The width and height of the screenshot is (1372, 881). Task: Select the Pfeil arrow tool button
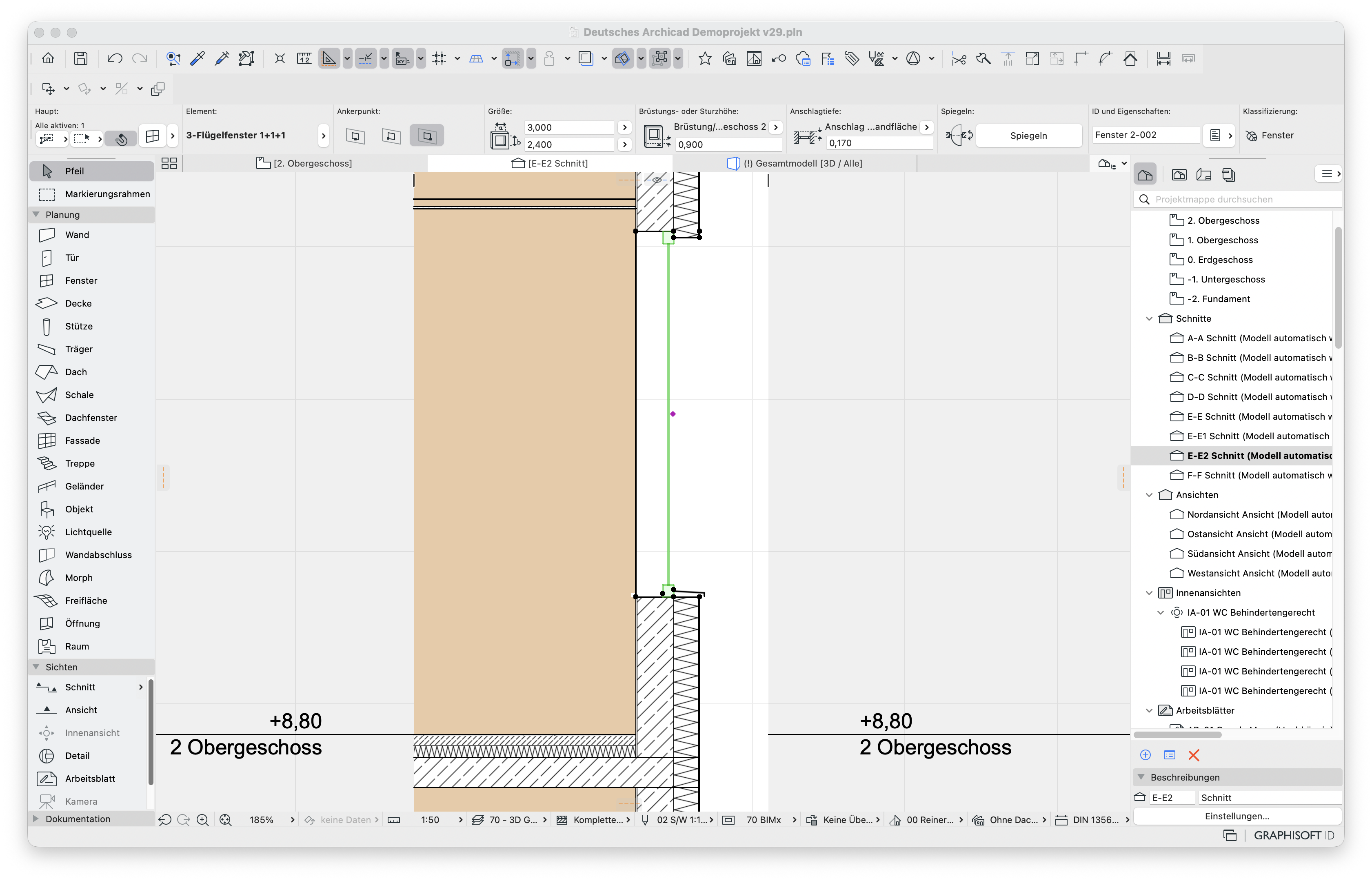click(91, 171)
